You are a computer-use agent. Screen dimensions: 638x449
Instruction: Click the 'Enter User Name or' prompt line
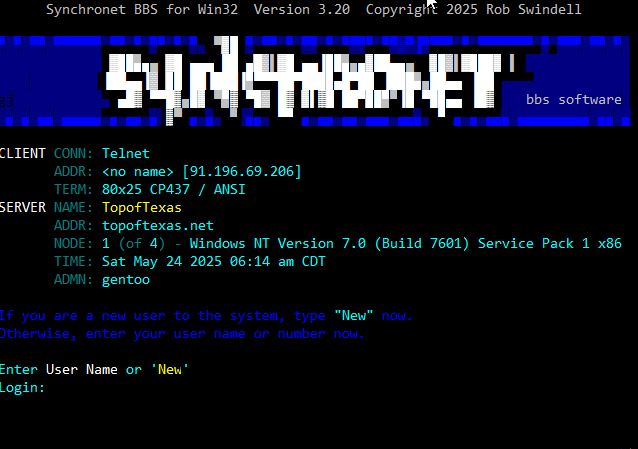point(71,369)
